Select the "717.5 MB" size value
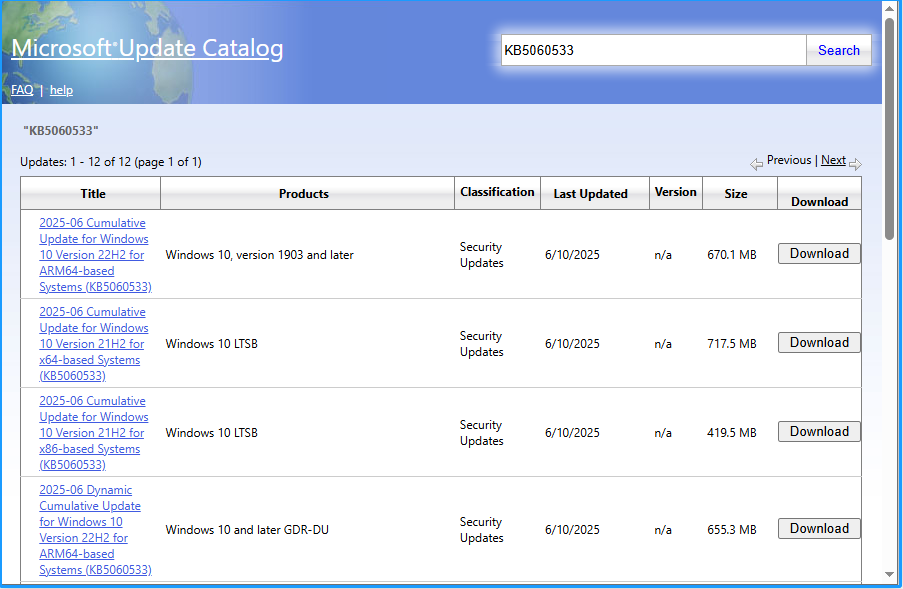Image resolution: width=903 pixels, height=589 pixels. coord(731,344)
